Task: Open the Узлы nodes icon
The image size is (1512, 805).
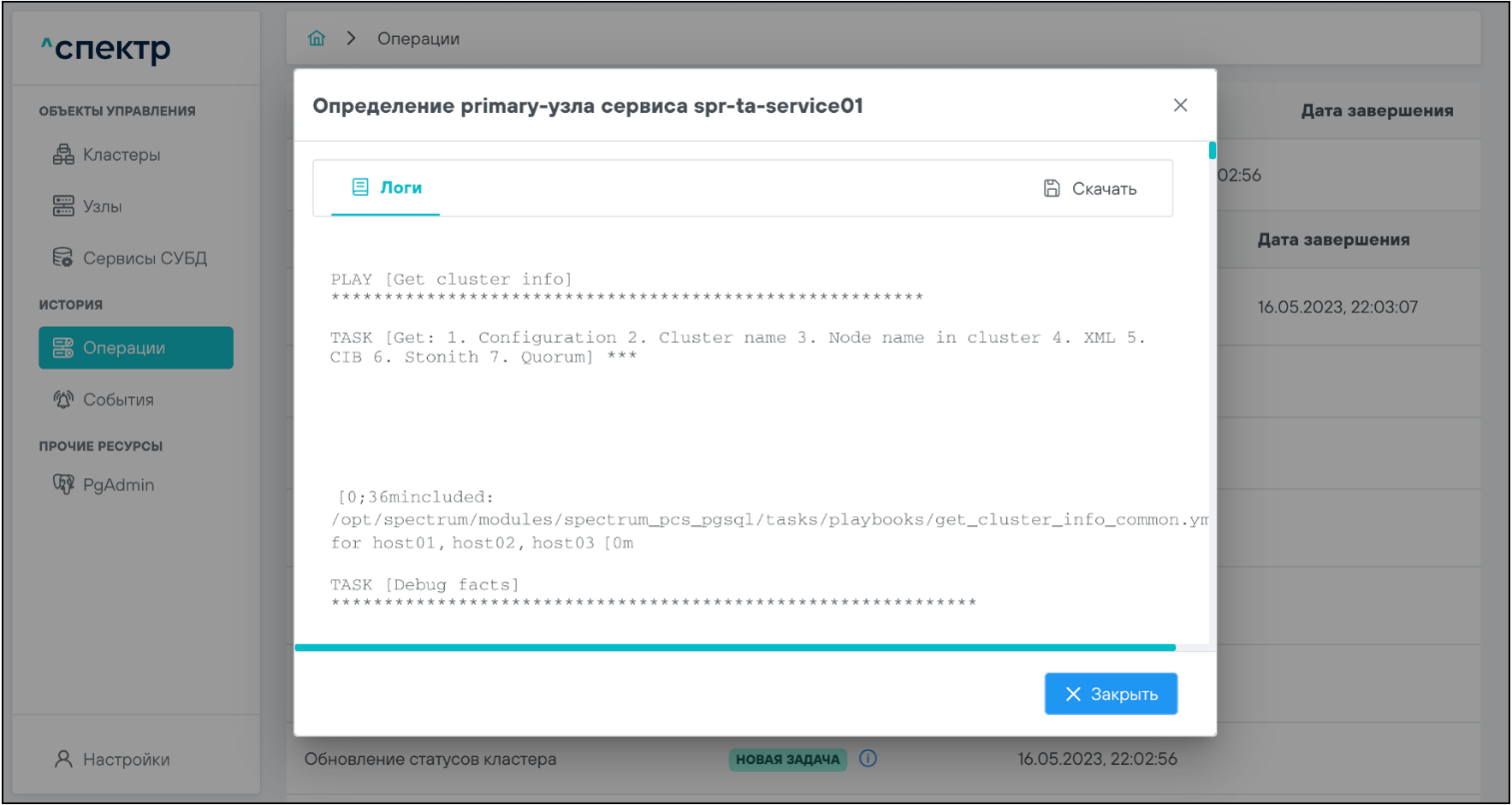Action: 63,207
